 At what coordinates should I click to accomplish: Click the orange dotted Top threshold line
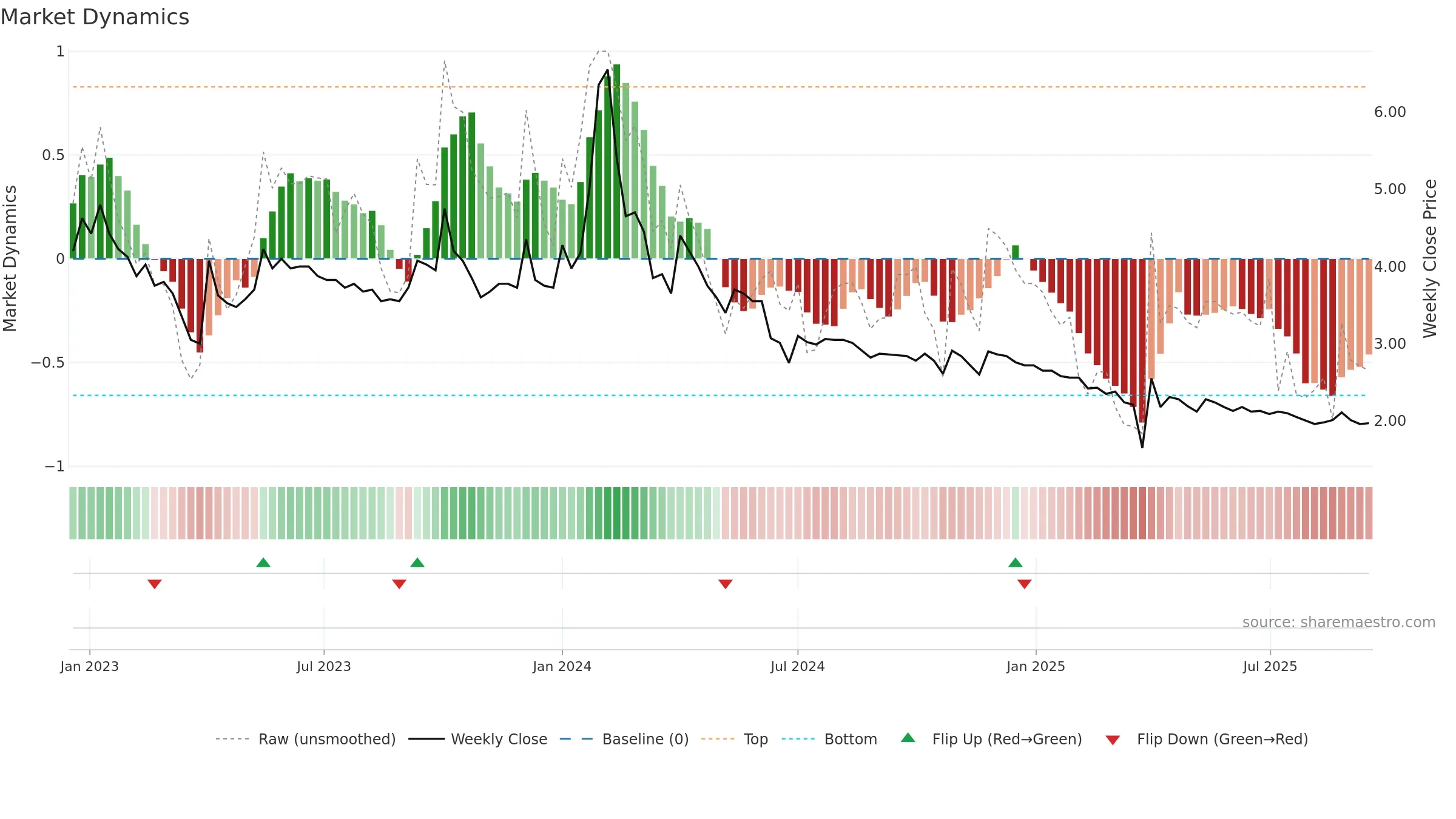click(720, 87)
